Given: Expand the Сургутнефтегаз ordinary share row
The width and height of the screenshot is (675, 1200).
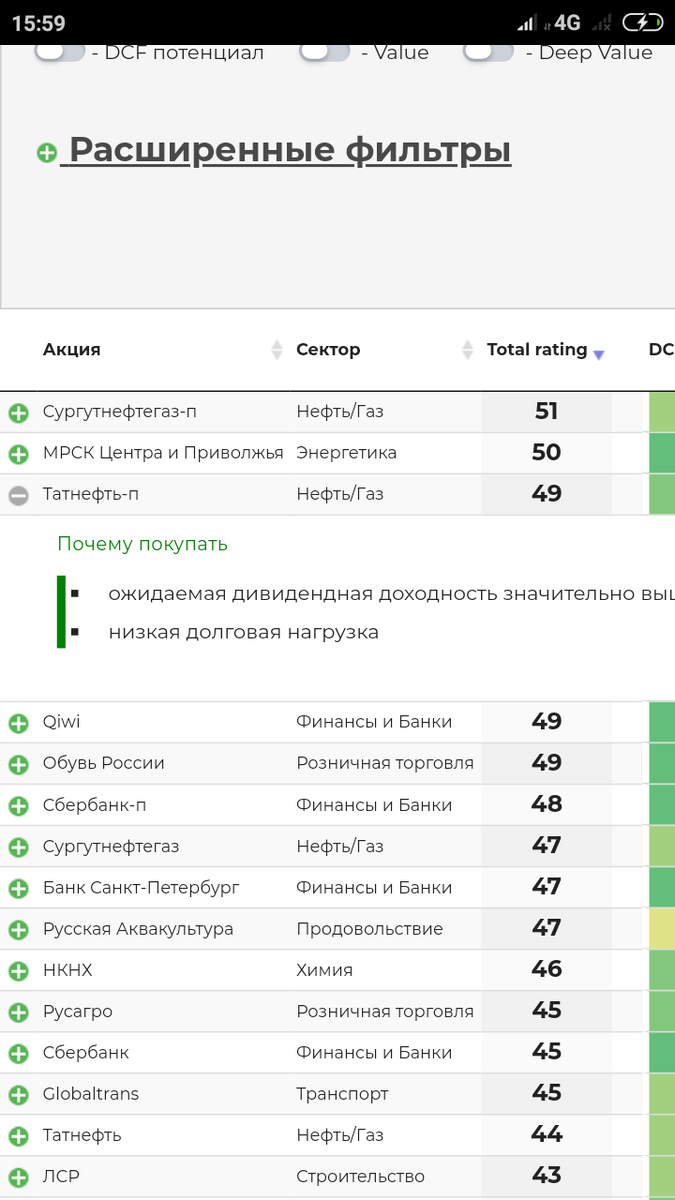Looking at the screenshot, I should (x=18, y=847).
